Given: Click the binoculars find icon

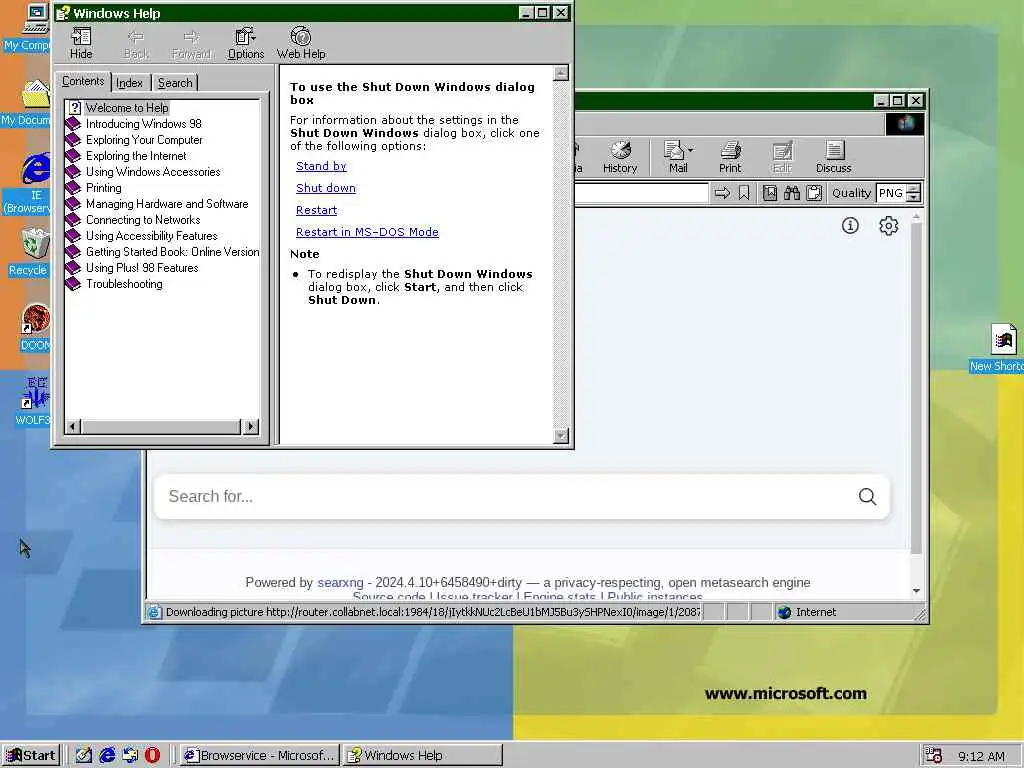Looking at the screenshot, I should pyautogui.click(x=792, y=193).
